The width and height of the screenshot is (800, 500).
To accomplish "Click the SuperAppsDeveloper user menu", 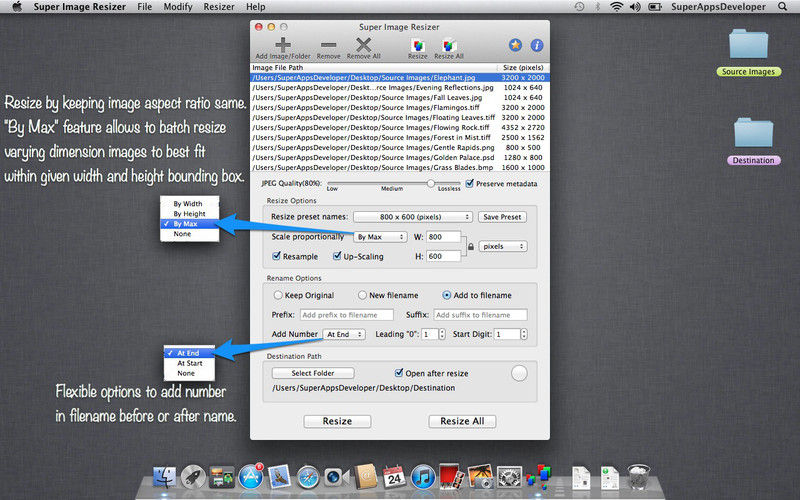I will 718,7.
